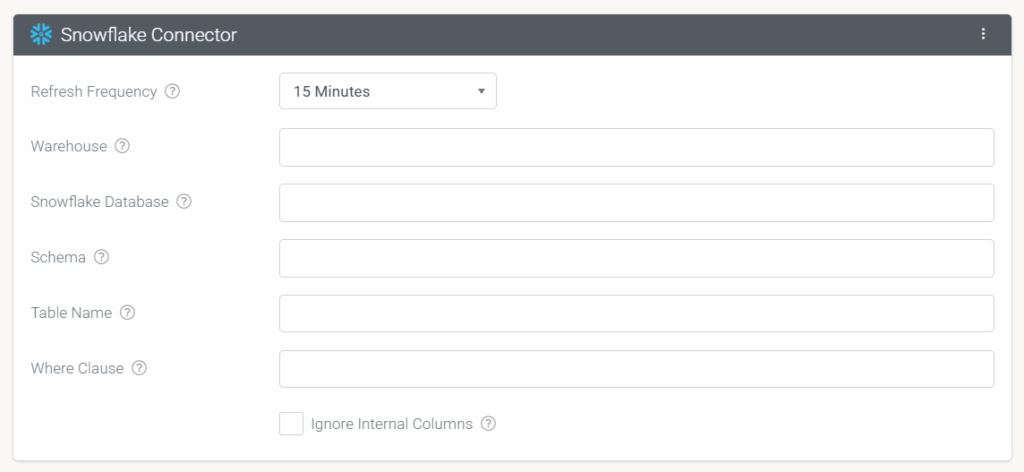Focus the Schema input field
The image size is (1024, 472).
point(637,258)
